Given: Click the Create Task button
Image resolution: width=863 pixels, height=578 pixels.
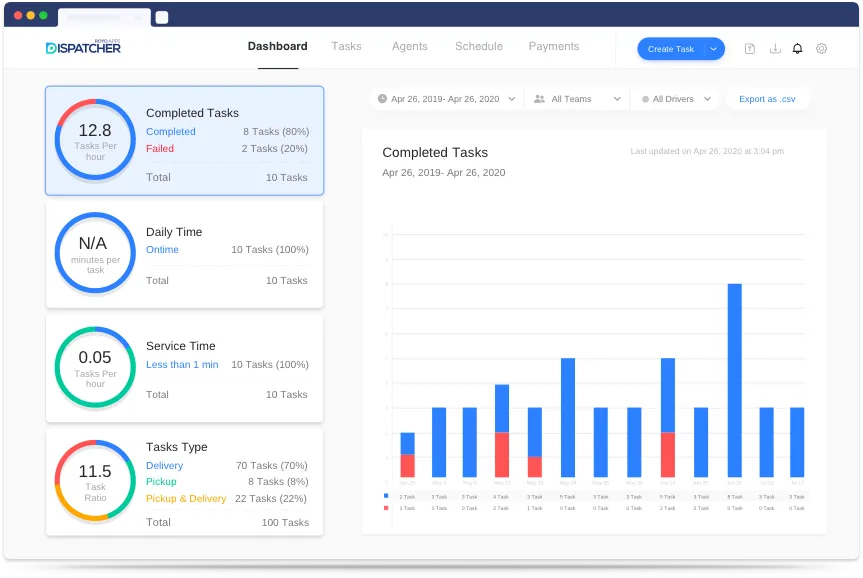Looking at the screenshot, I should coord(673,48).
